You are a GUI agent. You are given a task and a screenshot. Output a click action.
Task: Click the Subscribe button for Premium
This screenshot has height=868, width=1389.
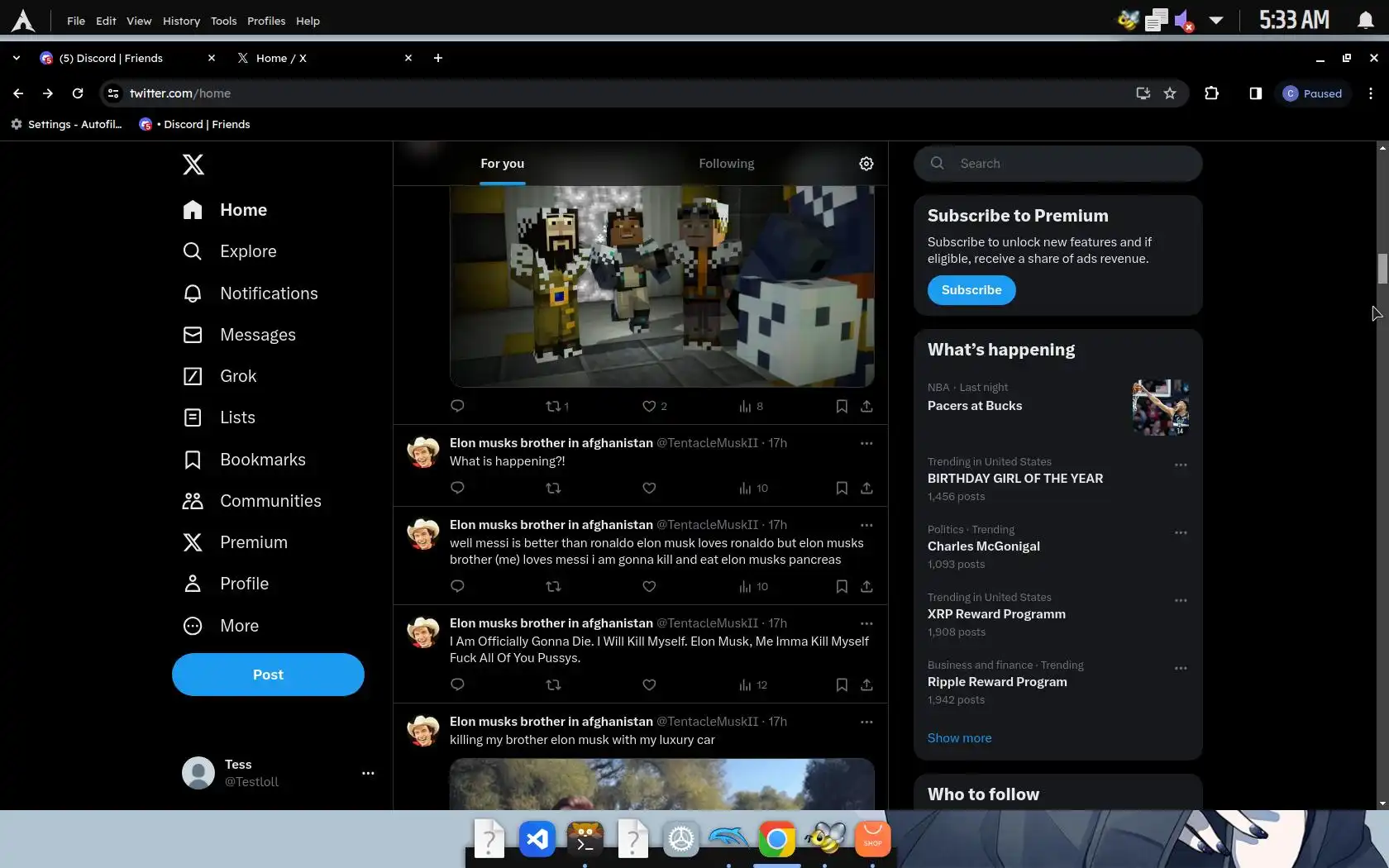pos(971,290)
